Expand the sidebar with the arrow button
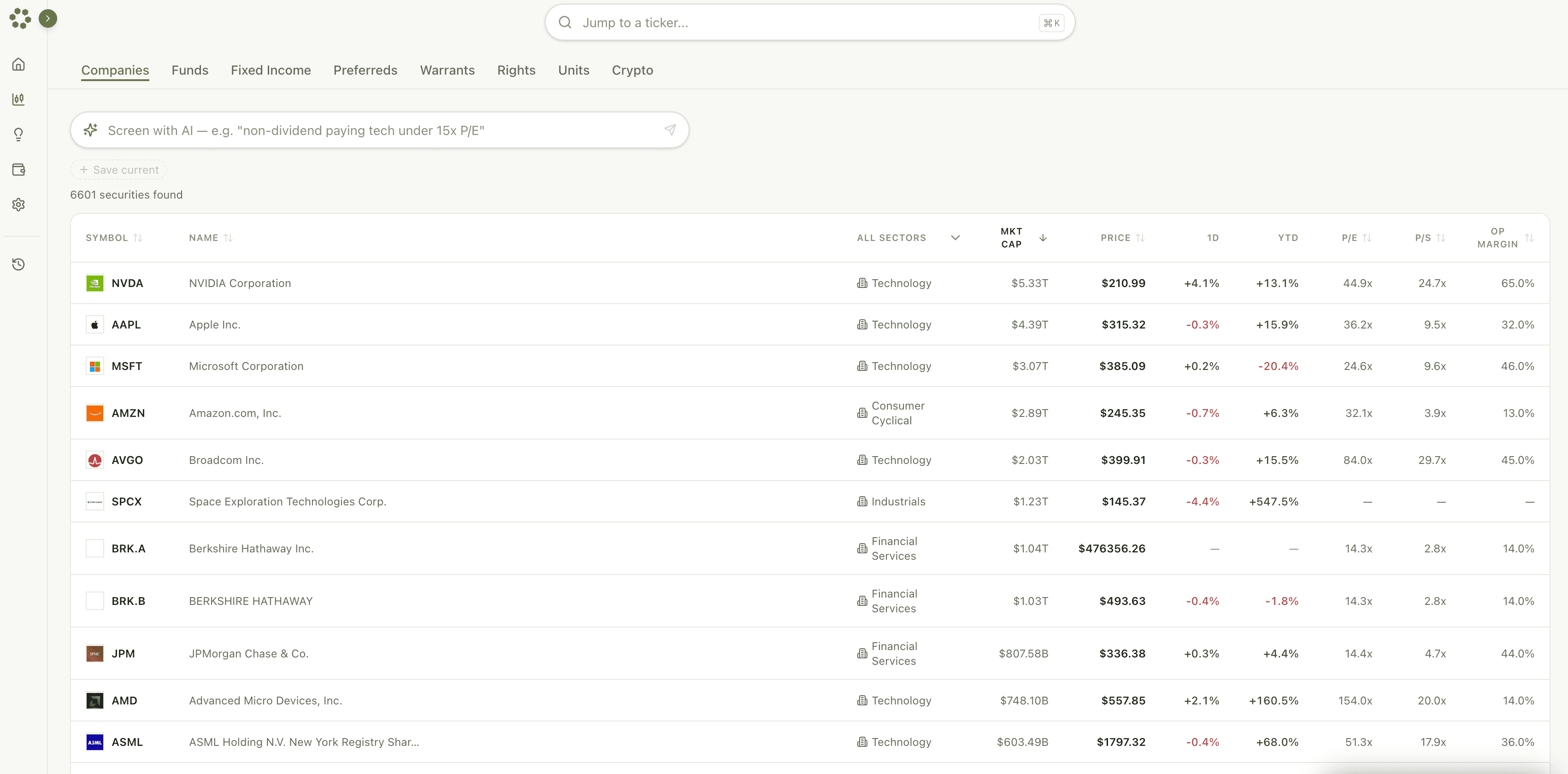The width and height of the screenshot is (1568, 774). pos(48,18)
